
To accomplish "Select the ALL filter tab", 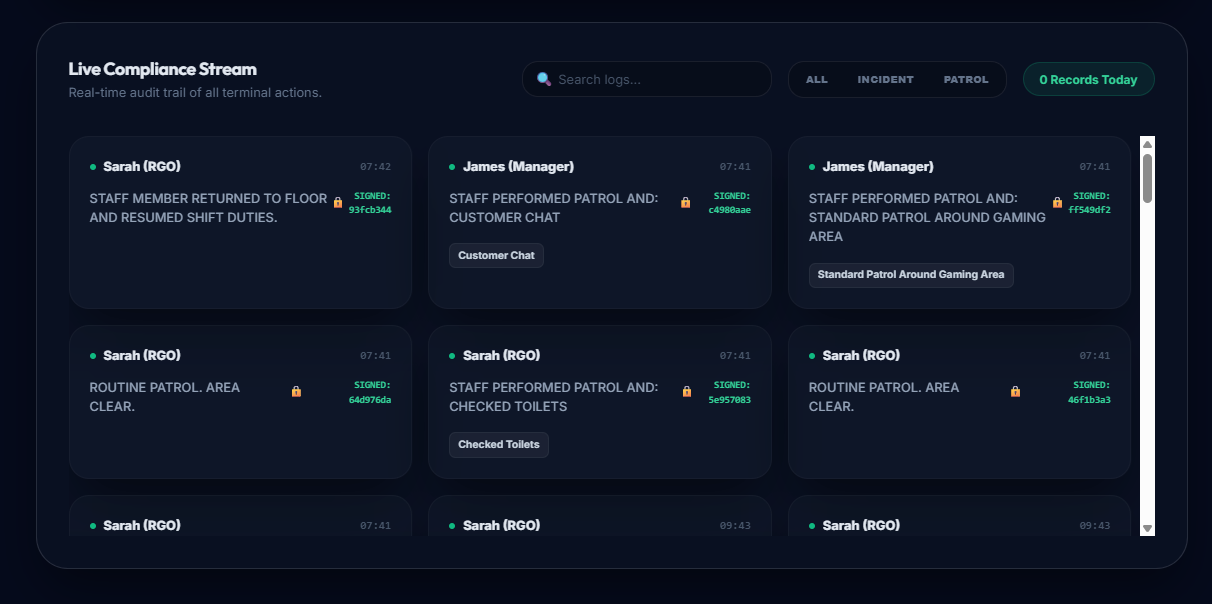I will [817, 80].
